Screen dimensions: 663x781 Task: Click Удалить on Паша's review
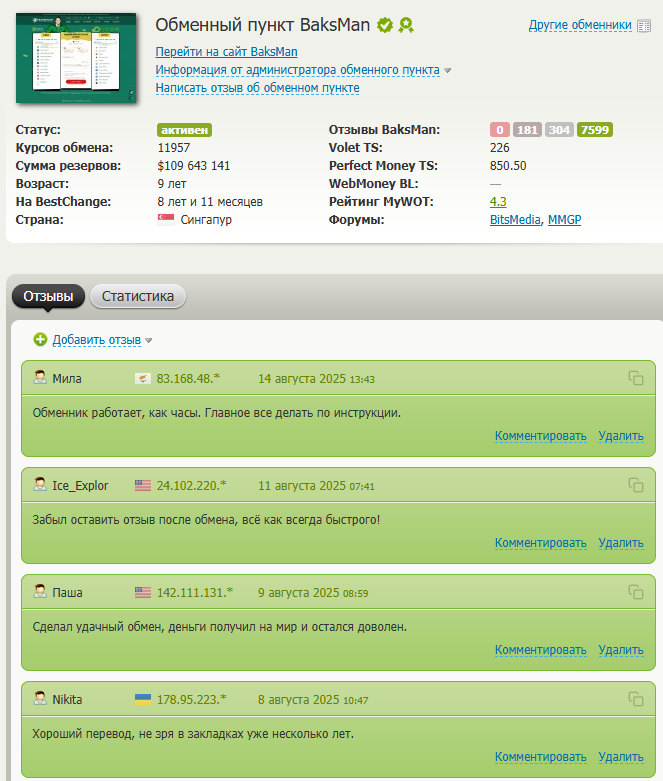pyautogui.click(x=621, y=650)
